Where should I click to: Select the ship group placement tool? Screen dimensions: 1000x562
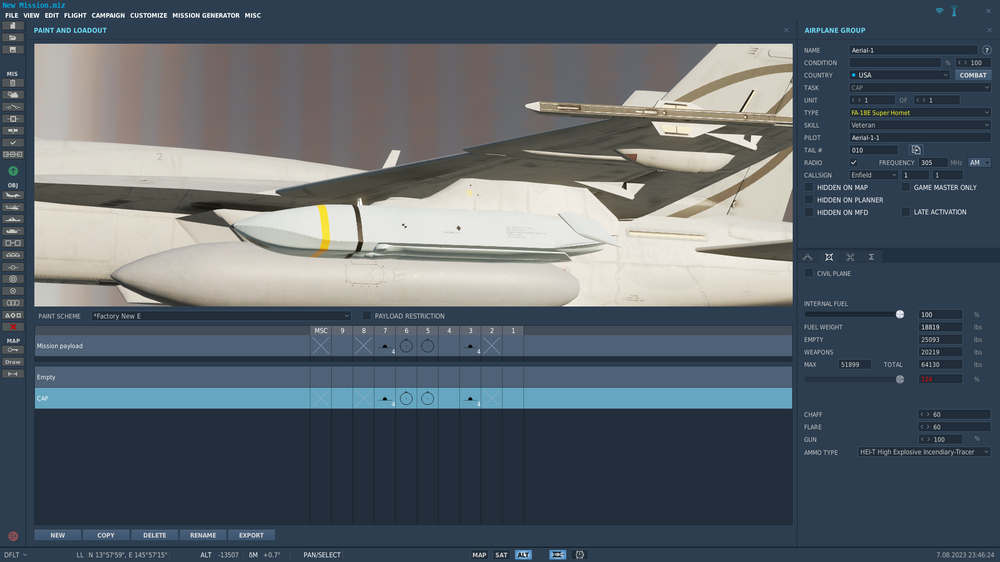point(12,219)
